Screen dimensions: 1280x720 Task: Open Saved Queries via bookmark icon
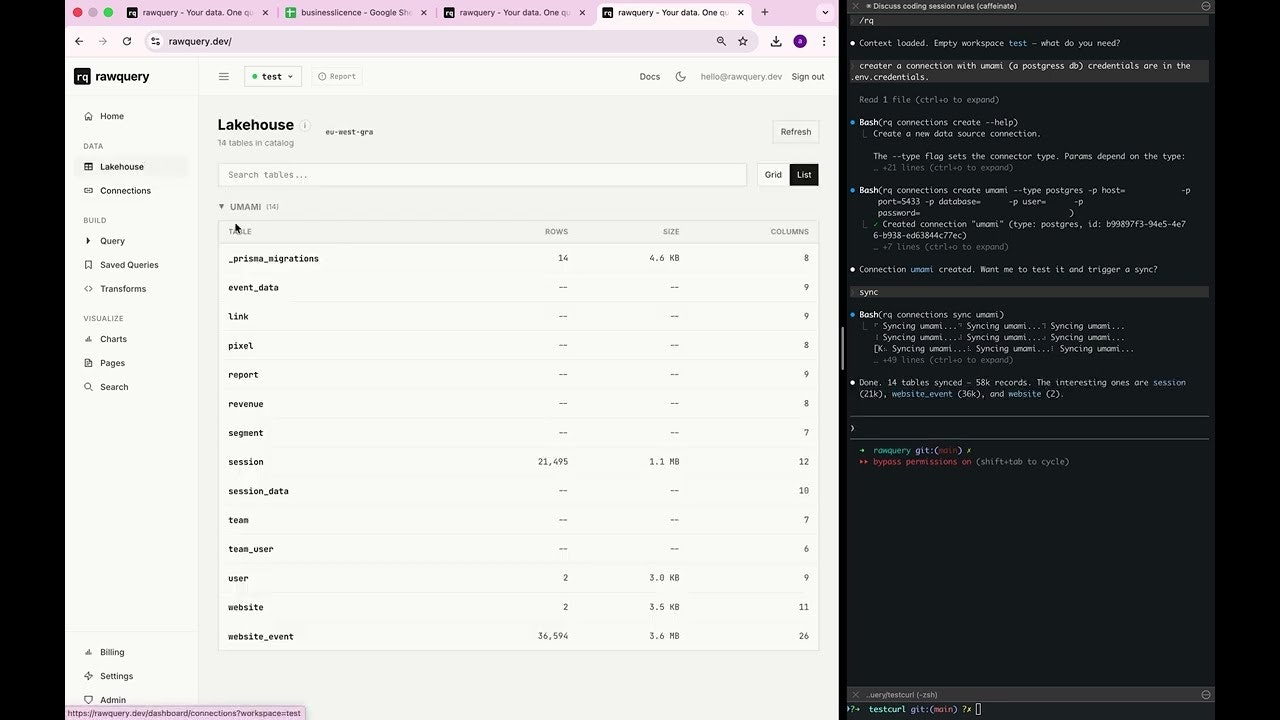88,264
